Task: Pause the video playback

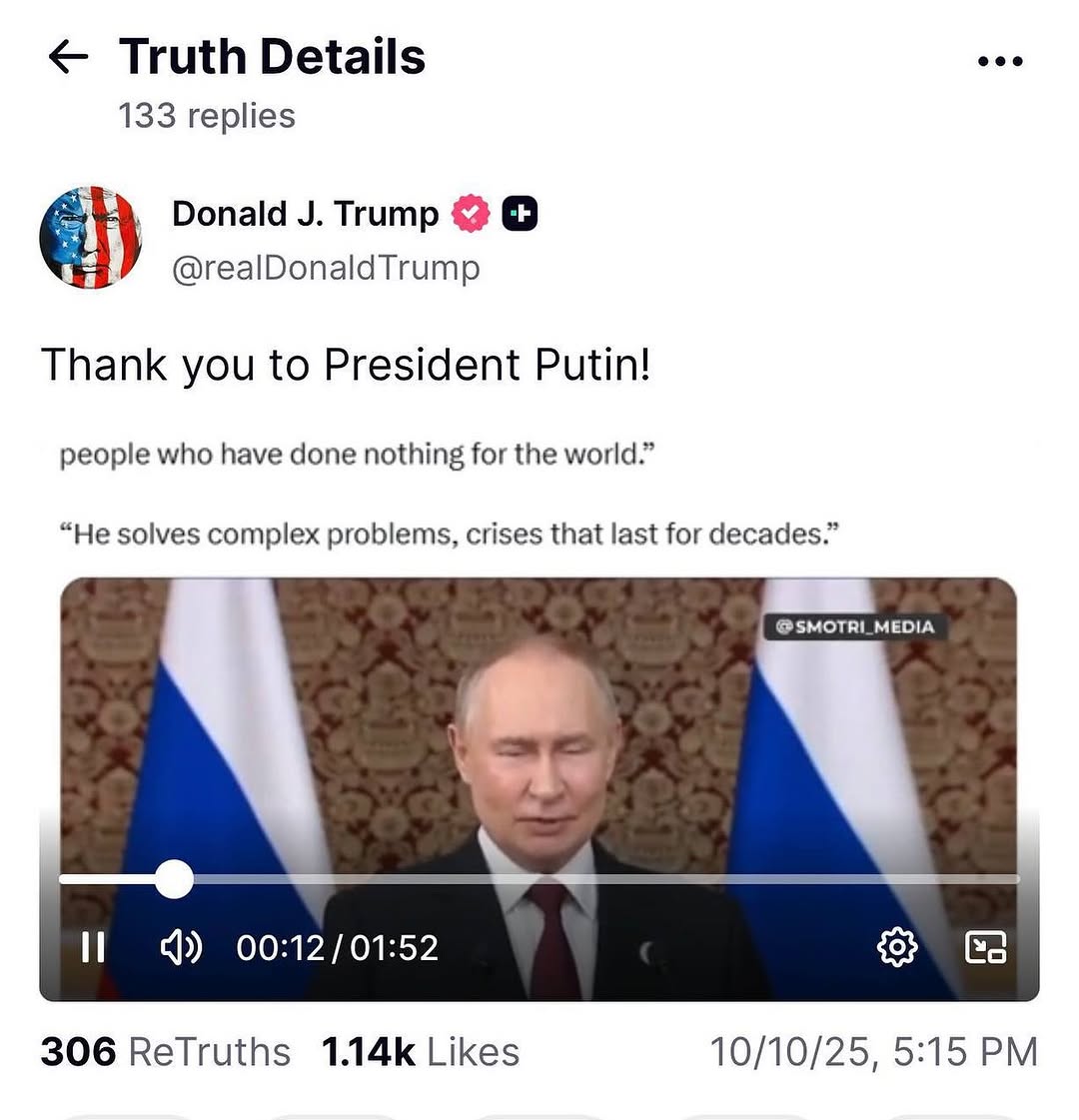Action: coord(93,948)
